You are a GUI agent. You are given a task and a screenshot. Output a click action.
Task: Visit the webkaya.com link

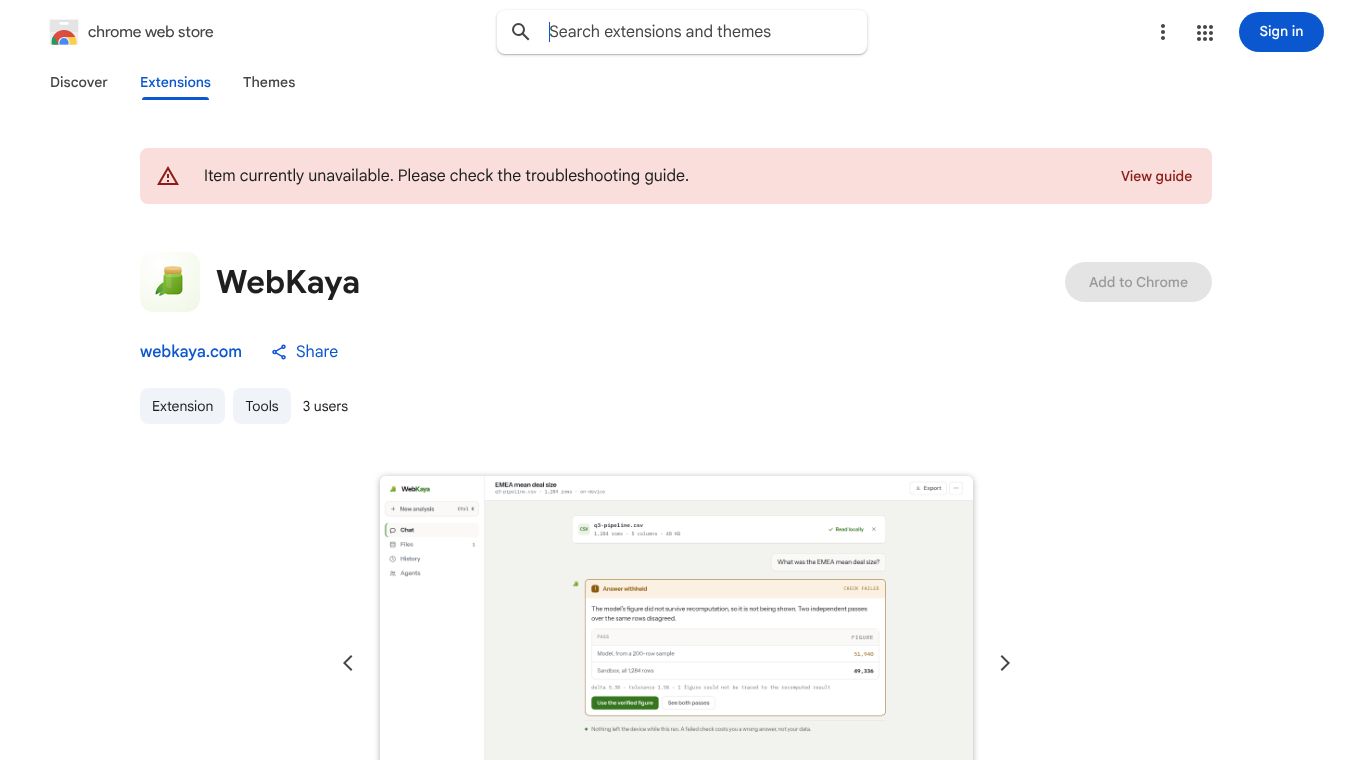click(191, 352)
